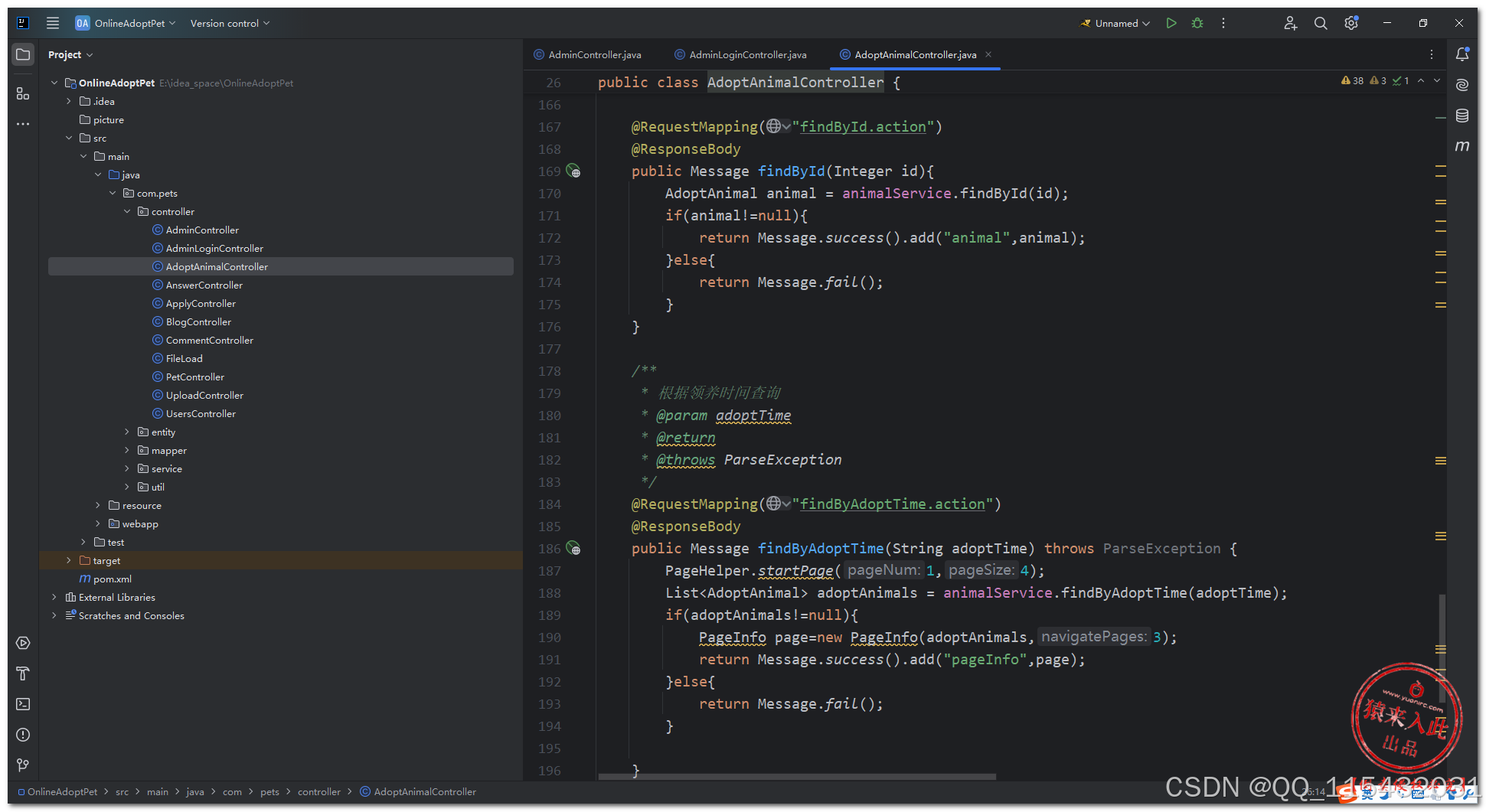Open the Terminal tool window

23,704
